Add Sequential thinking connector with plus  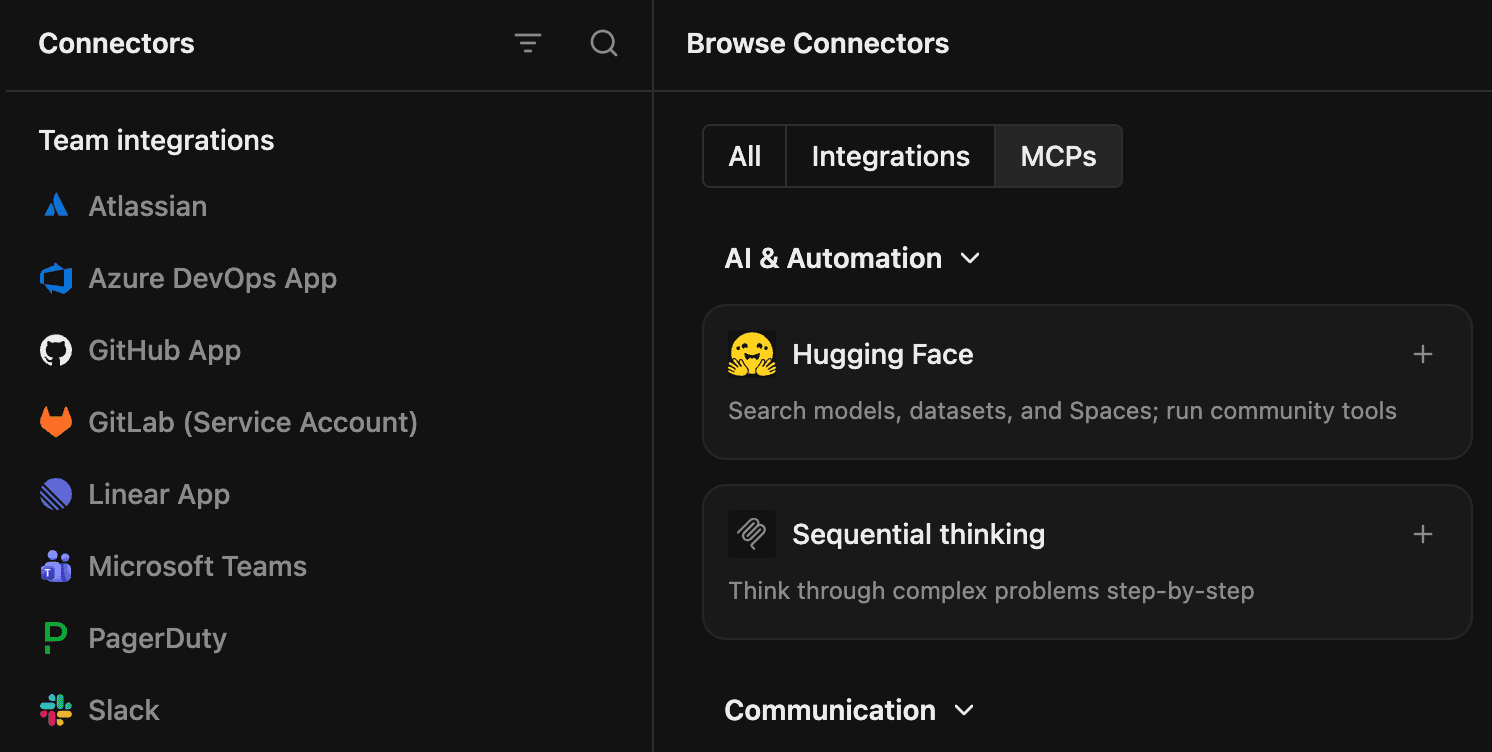coord(1423,534)
